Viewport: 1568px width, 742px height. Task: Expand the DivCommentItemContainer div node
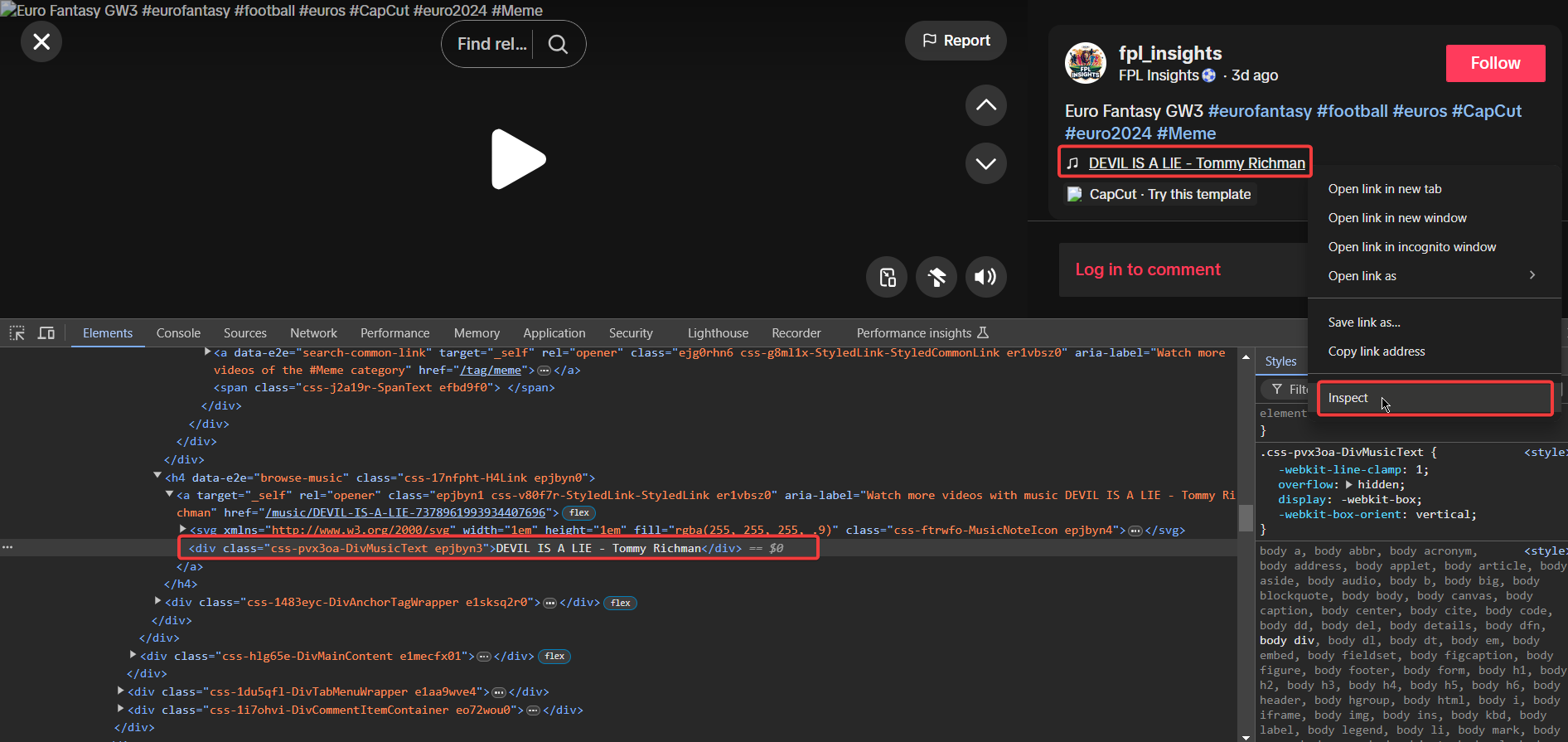click(120, 709)
